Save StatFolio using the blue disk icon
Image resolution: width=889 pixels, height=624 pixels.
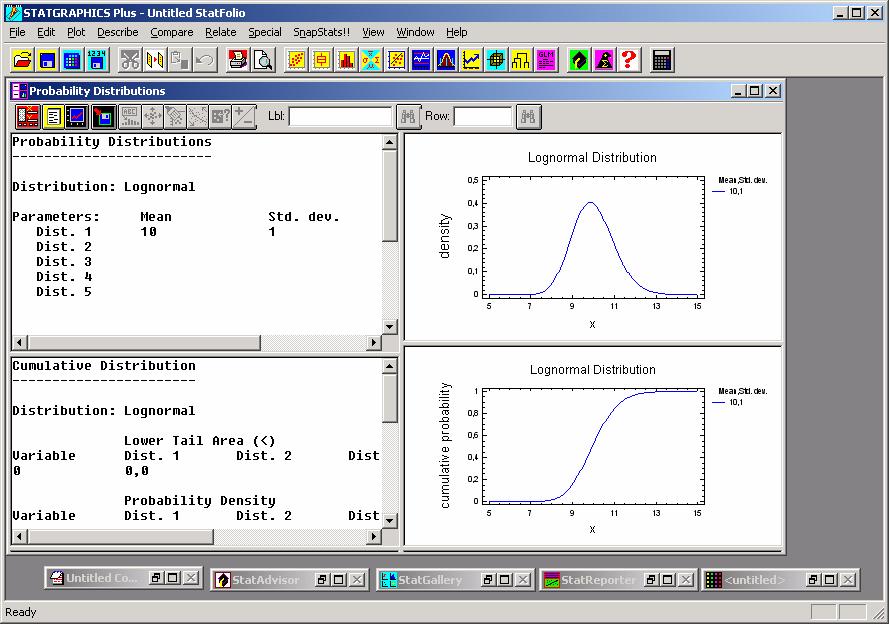pyautogui.click(x=47, y=60)
